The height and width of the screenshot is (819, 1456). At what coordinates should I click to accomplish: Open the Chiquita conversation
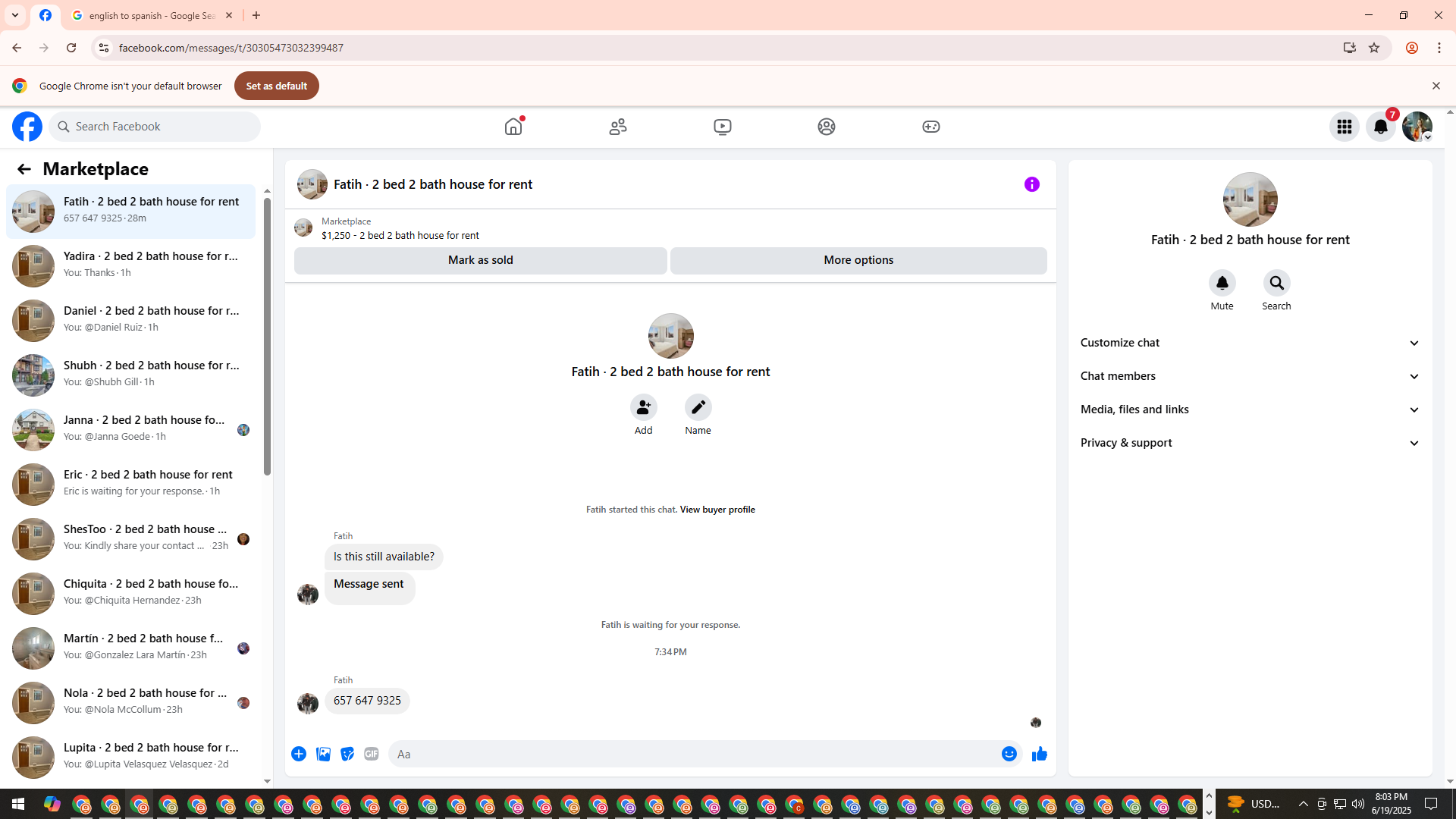pos(131,594)
